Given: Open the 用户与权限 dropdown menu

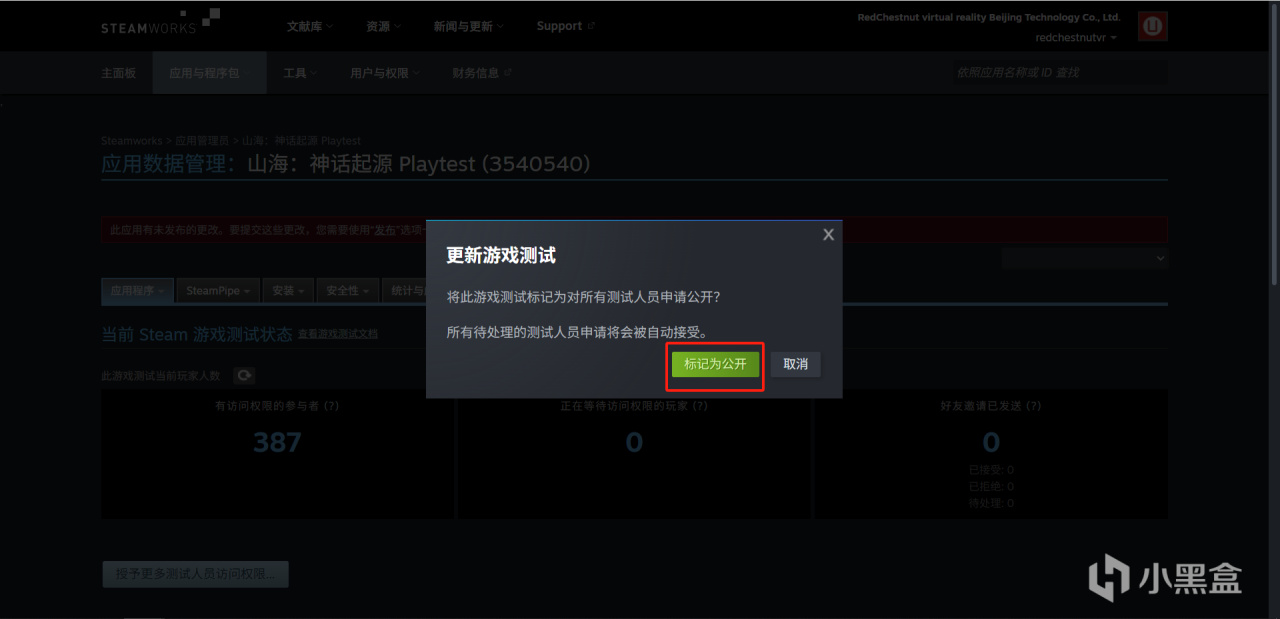Looking at the screenshot, I should pos(385,73).
